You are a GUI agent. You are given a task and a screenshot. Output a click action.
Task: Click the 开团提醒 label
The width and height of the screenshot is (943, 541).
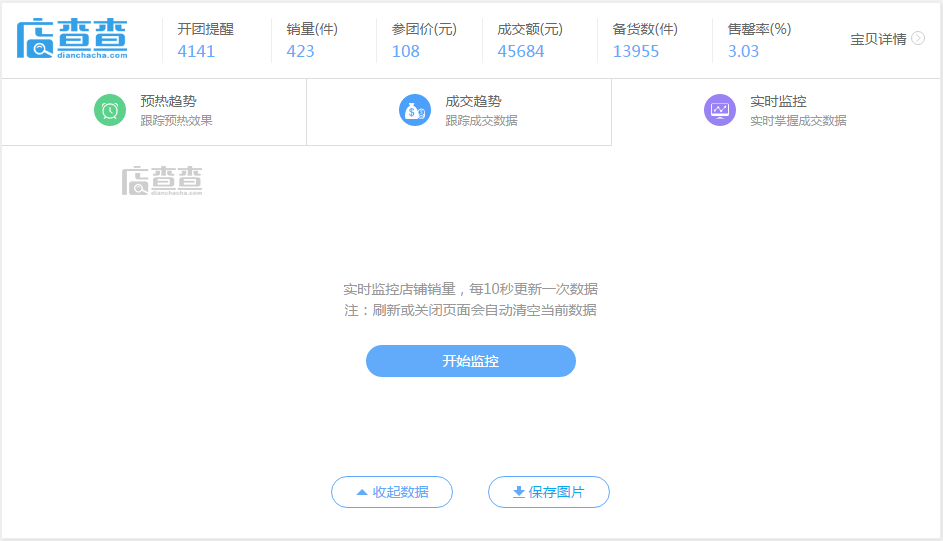point(206,29)
